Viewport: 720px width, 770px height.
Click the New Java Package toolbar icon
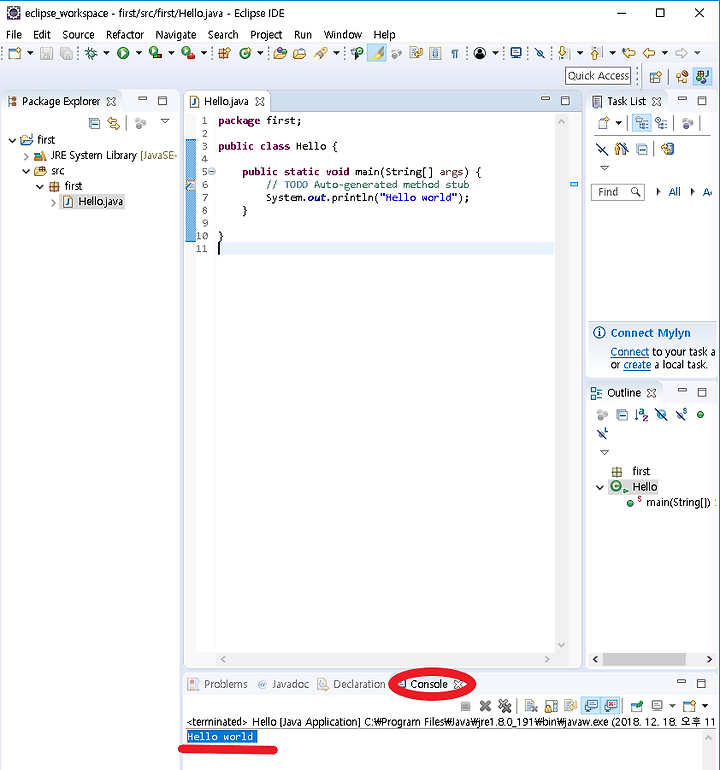[225, 53]
